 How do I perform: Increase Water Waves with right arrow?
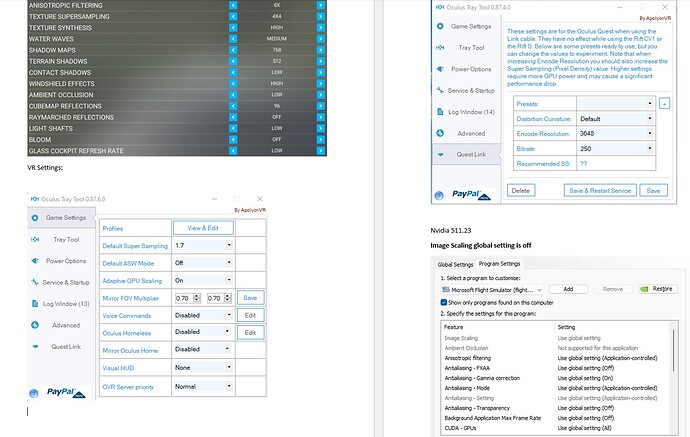click(x=320, y=39)
